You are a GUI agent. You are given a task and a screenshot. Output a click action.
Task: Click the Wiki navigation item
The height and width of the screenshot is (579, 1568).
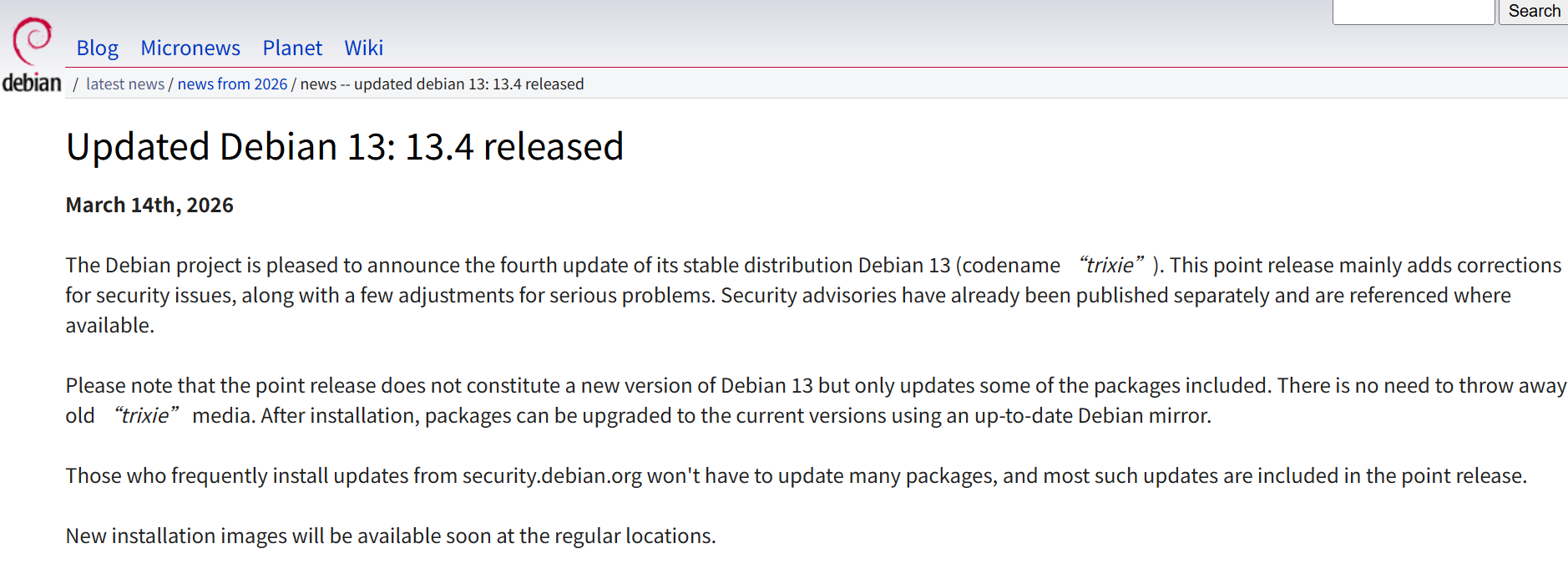[x=363, y=48]
